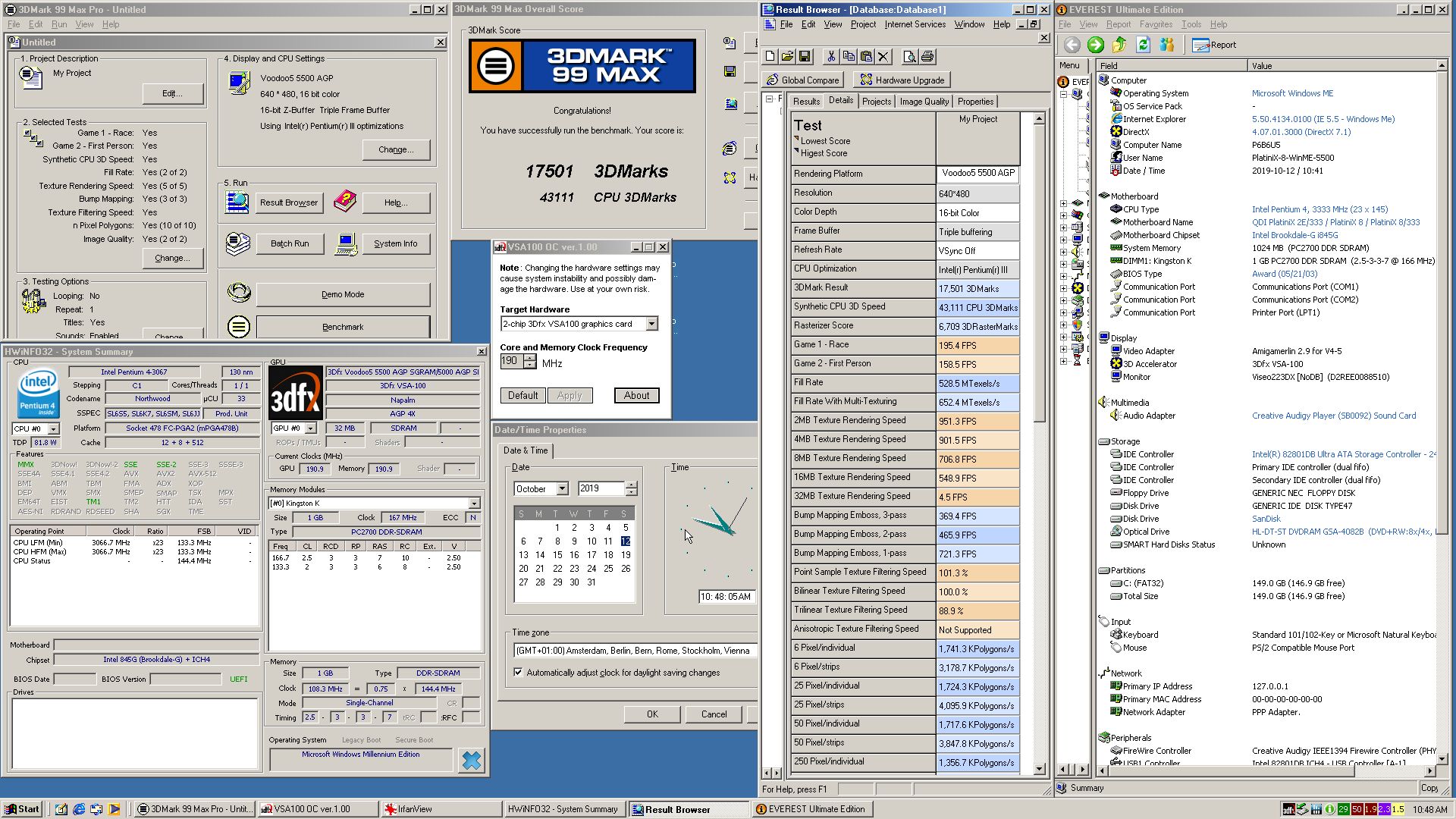Collapse the Computer node in EVEREST menu tree
The height and width of the screenshot is (819, 1456).
[1063, 94]
